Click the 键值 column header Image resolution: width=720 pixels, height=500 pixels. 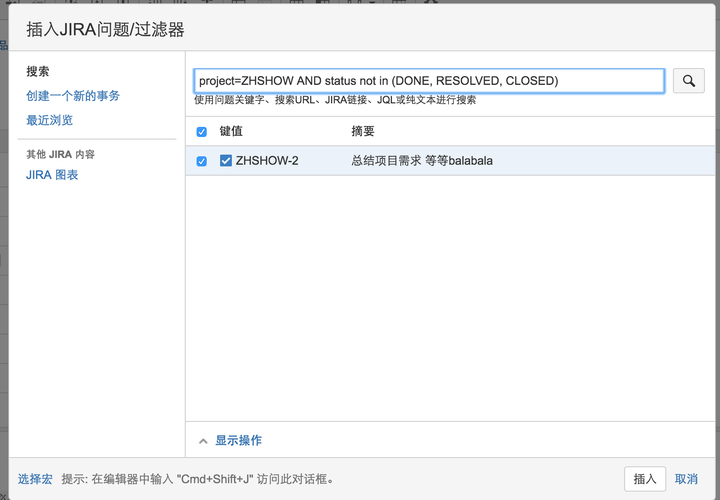231,131
